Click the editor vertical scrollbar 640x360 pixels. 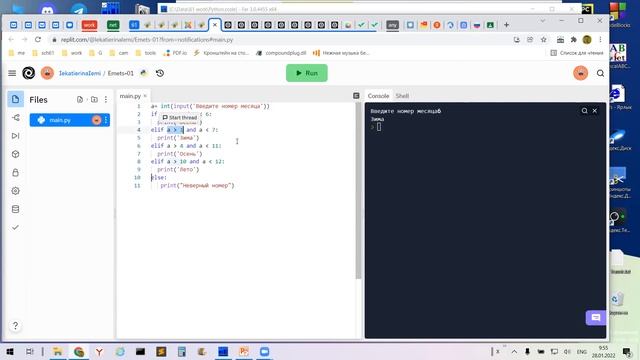tap(358, 191)
